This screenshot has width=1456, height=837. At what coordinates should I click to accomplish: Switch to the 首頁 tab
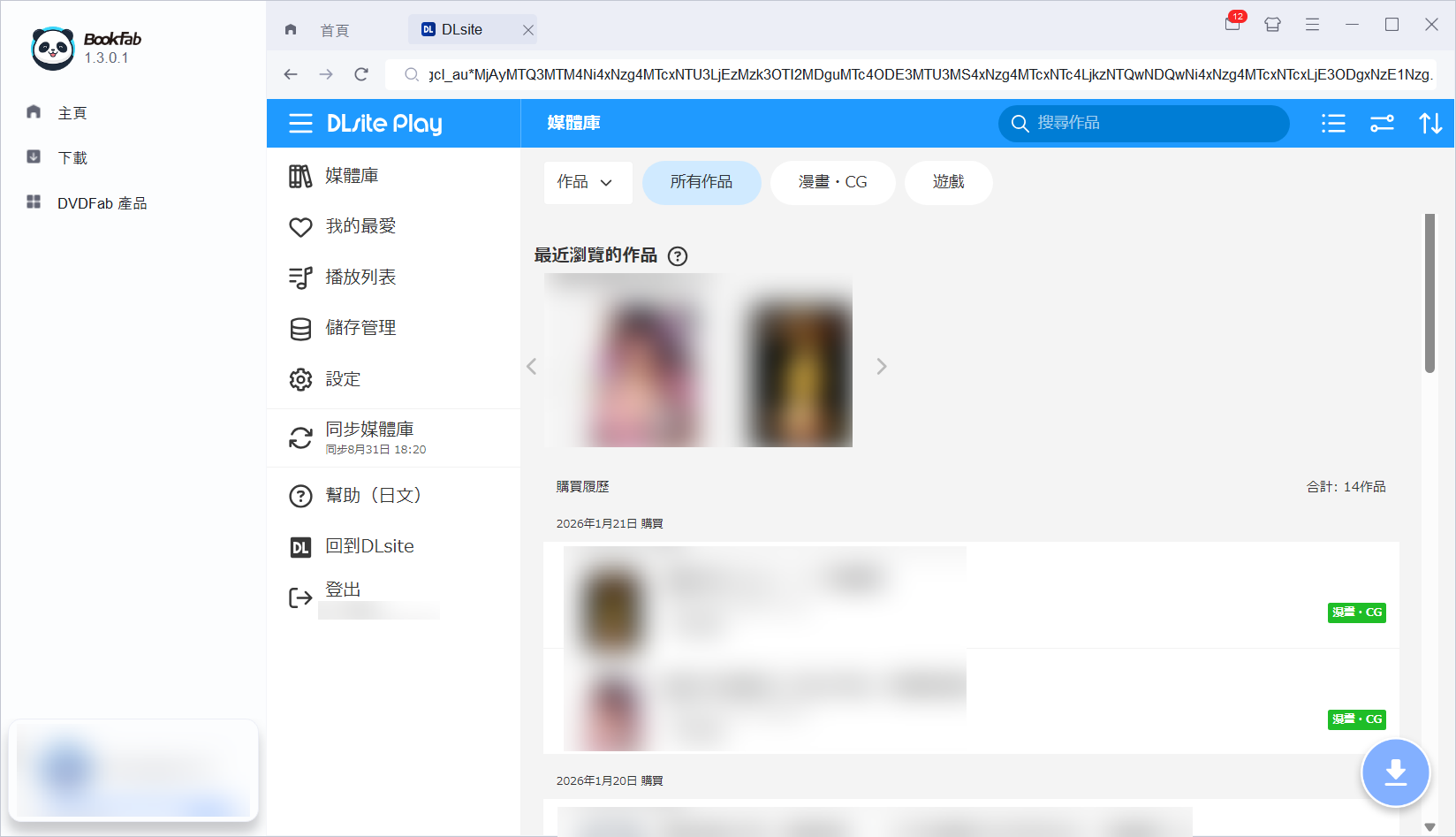[x=335, y=30]
